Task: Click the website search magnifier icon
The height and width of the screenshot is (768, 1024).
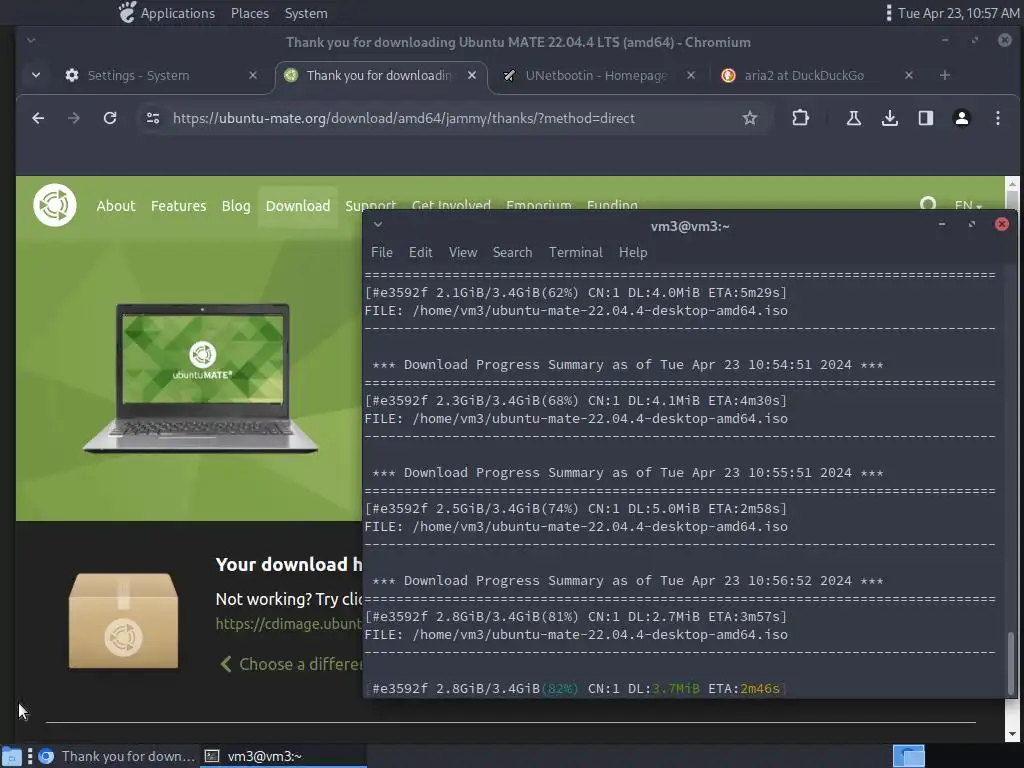Action: pos(928,202)
